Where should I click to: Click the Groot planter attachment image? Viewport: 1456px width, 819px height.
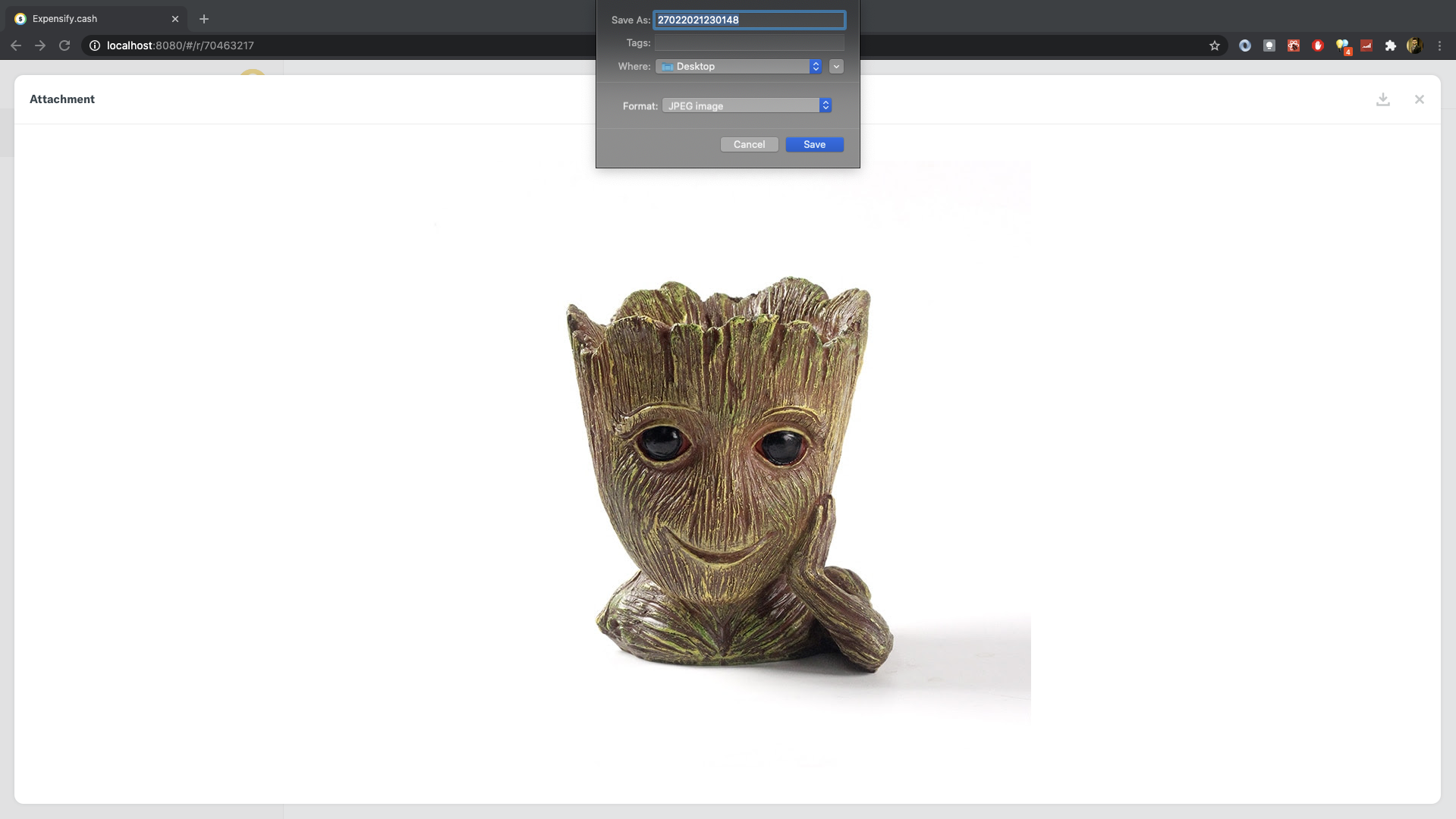coord(727,464)
